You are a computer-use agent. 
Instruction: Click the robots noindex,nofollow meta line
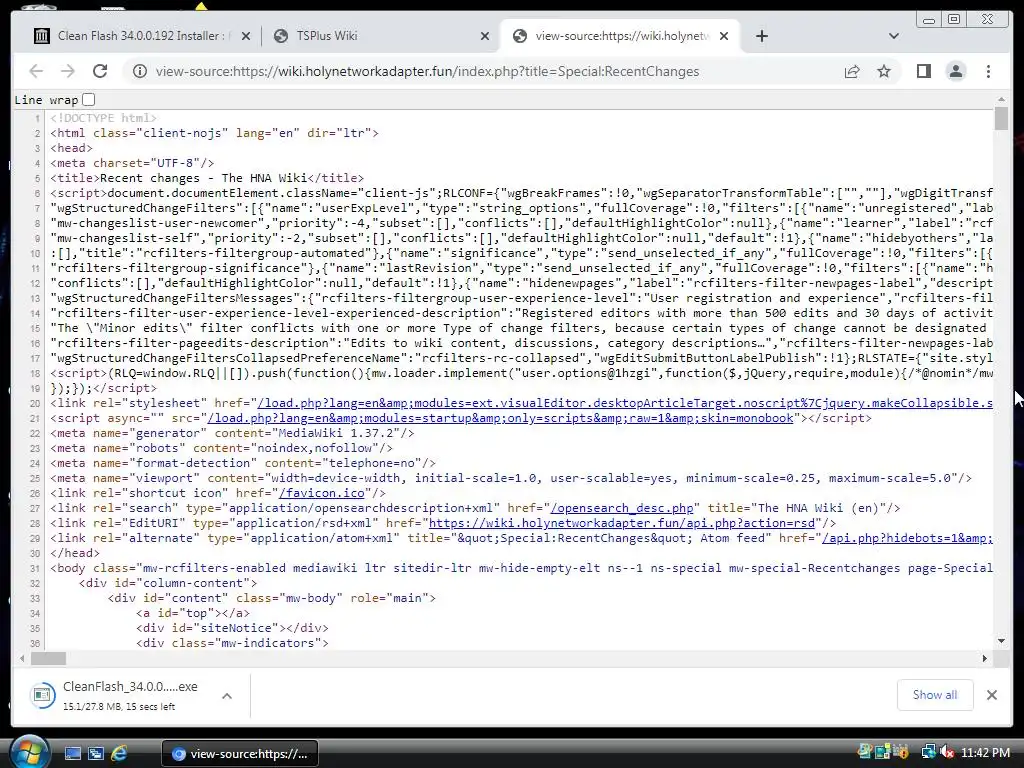pos(221,448)
